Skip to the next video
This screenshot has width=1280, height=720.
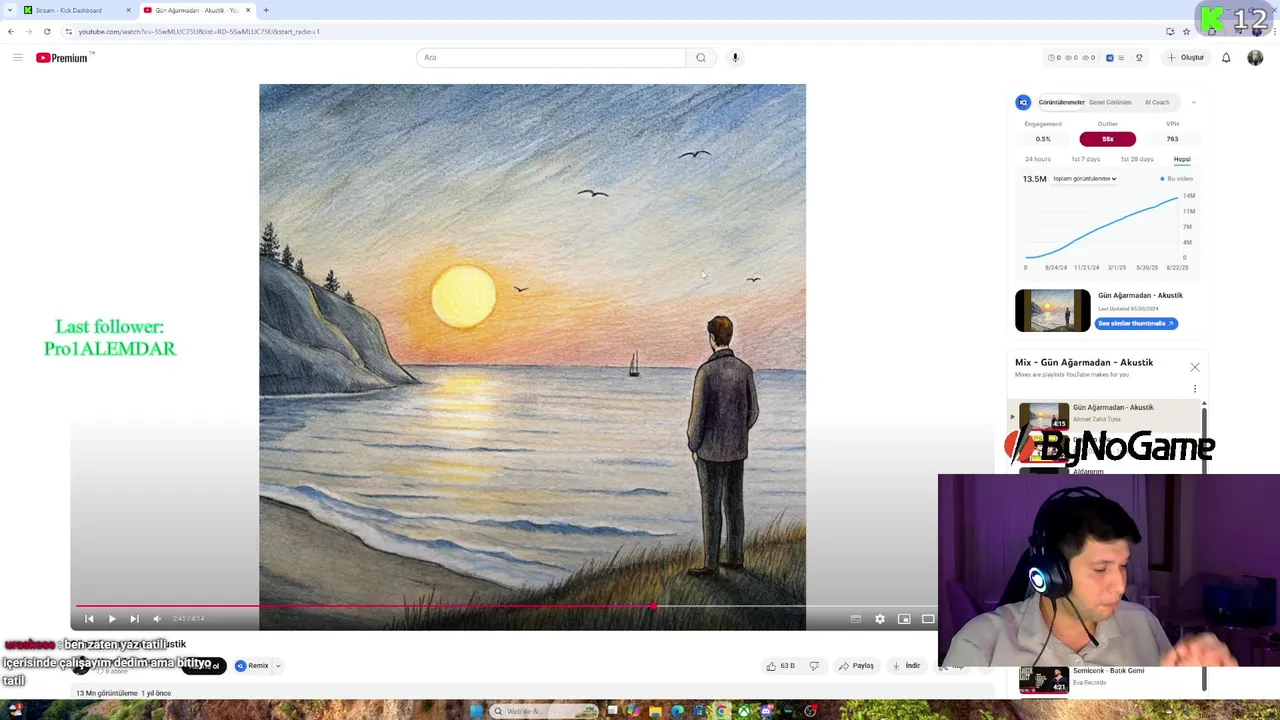(x=134, y=619)
